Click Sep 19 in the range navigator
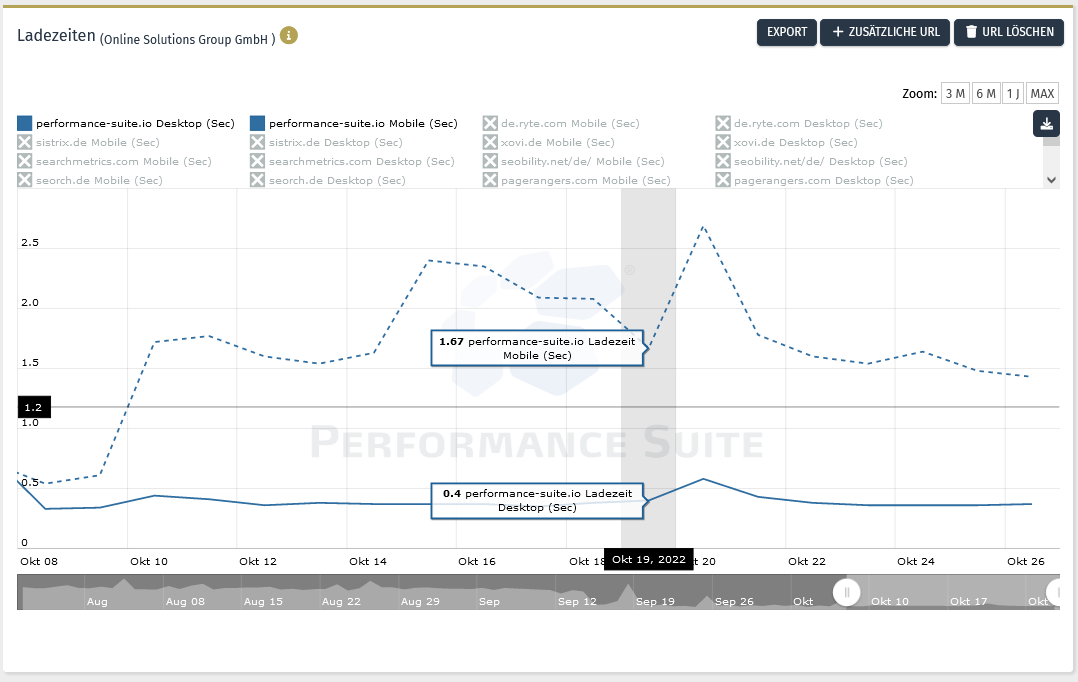1078x682 pixels. click(x=655, y=602)
